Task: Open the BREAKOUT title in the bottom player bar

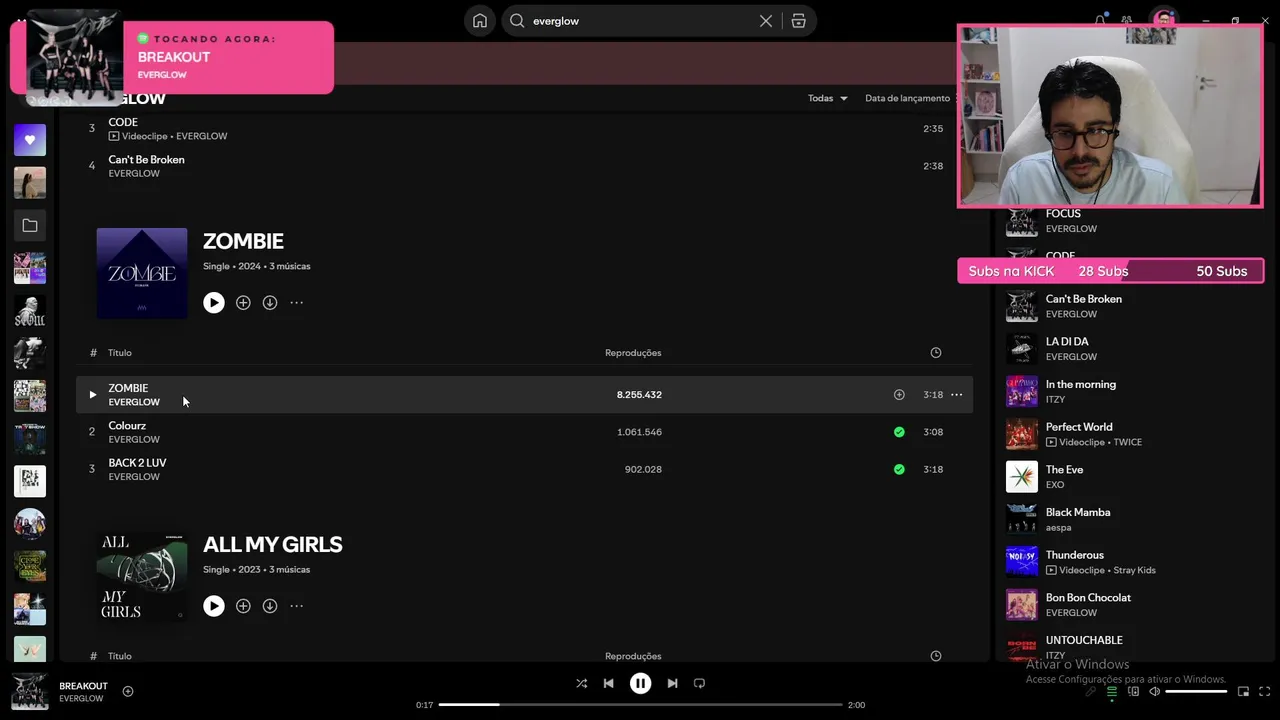Action: pos(83,686)
